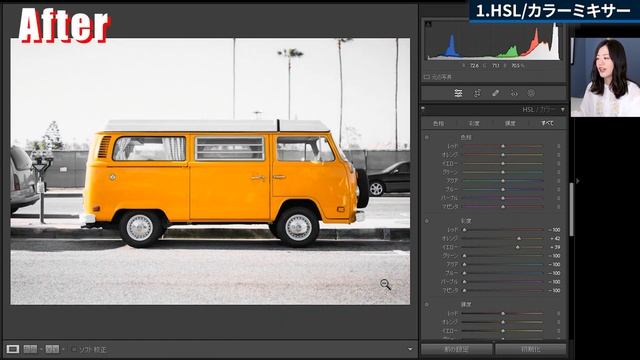Click the +39 saturation yellow value field
This screenshot has height=360, width=640.
pyautogui.click(x=555, y=247)
